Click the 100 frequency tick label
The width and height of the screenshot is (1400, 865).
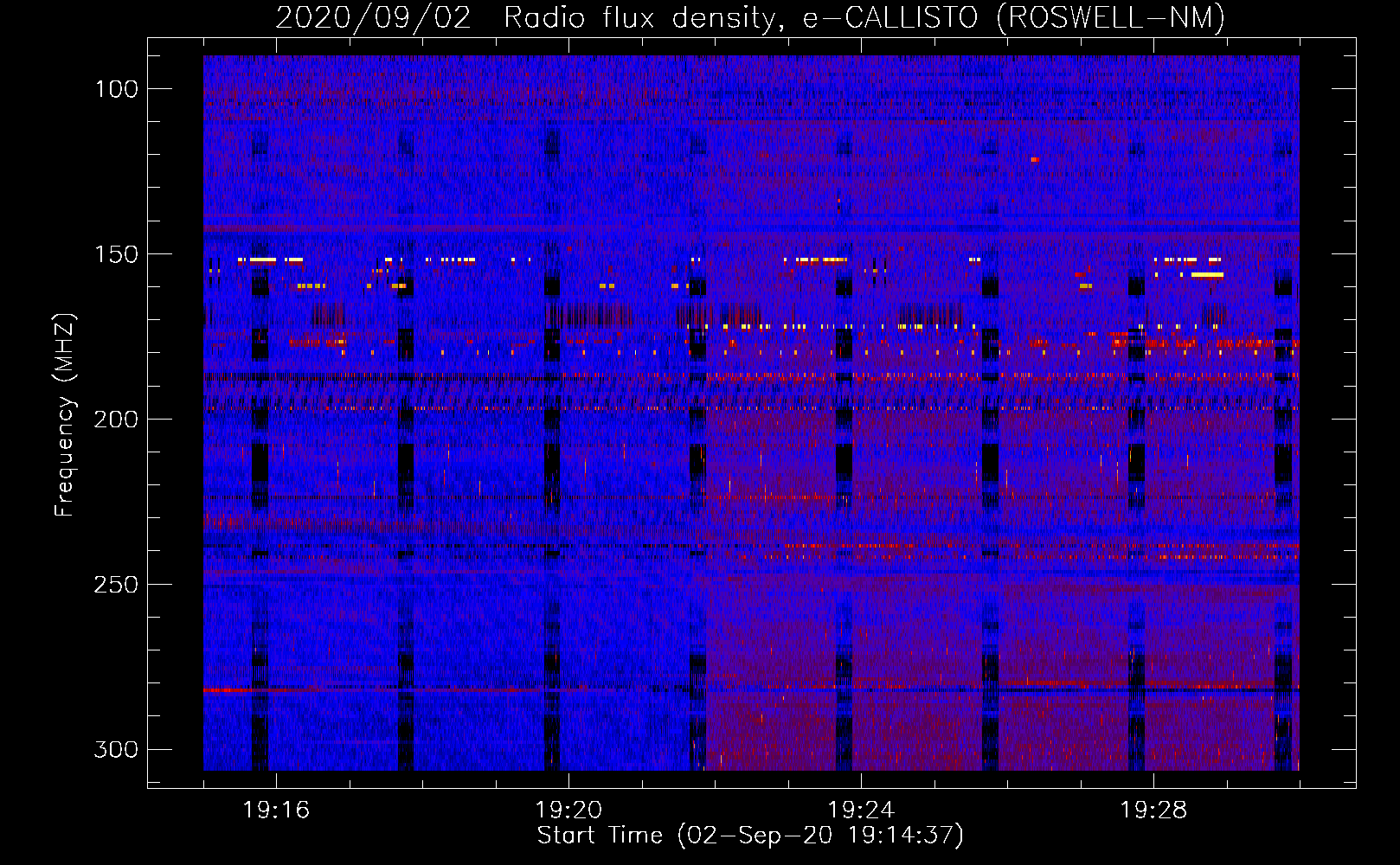coord(116,89)
